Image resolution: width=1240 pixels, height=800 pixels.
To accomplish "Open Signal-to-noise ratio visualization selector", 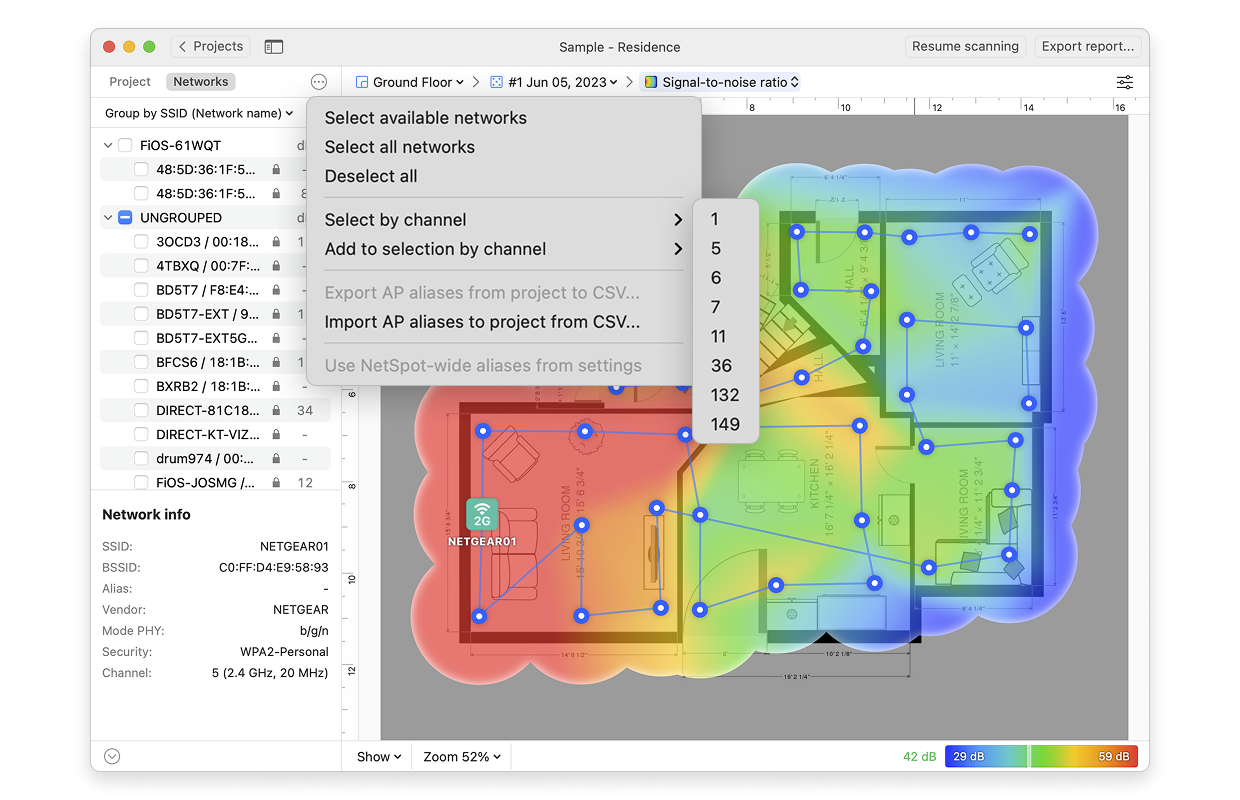I will 720,82.
